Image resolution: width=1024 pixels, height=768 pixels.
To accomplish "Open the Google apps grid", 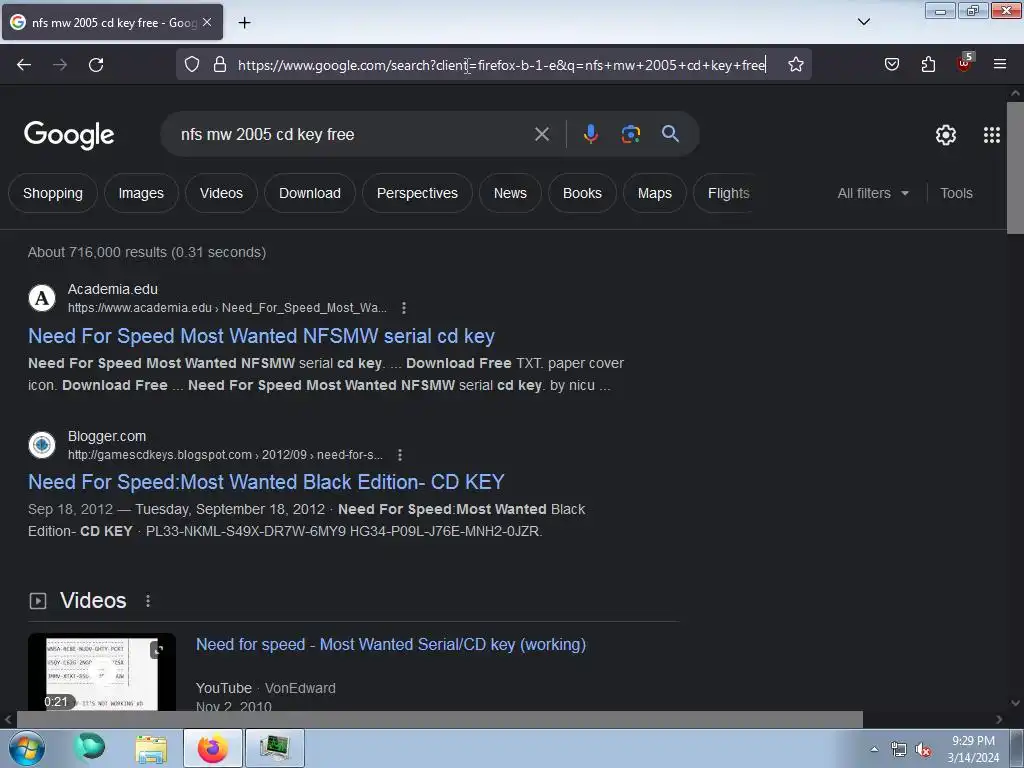I will [x=991, y=135].
